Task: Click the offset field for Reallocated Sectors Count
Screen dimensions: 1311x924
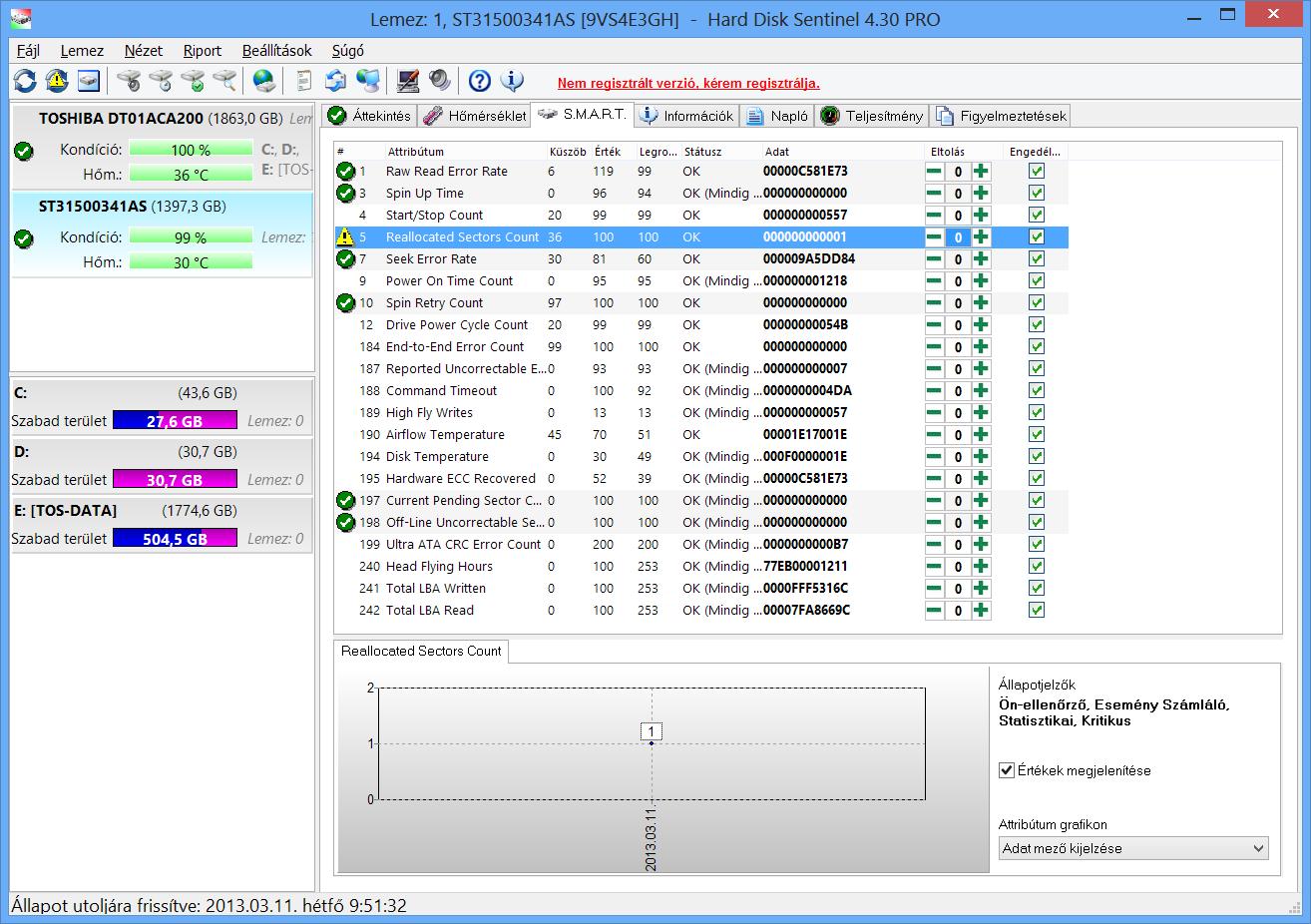Action: (958, 237)
